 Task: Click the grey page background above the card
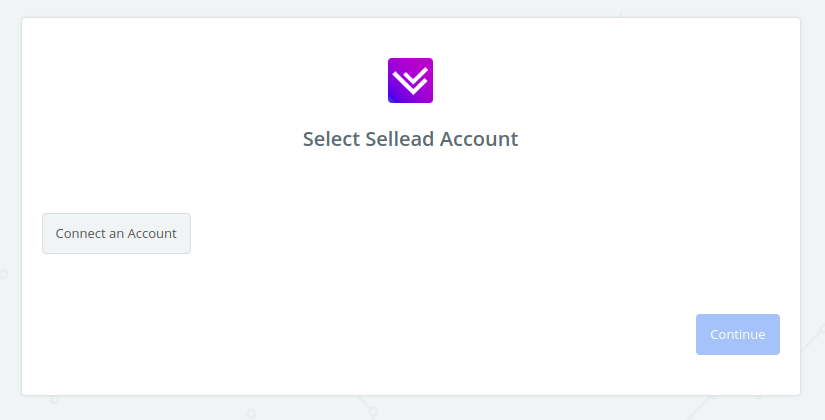[x=410, y=8]
